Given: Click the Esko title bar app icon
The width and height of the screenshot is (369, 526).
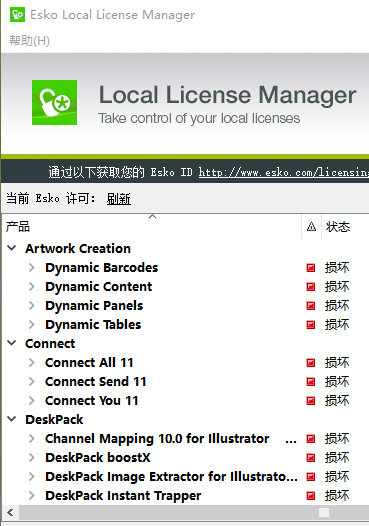Looking at the screenshot, I should coord(17,15).
